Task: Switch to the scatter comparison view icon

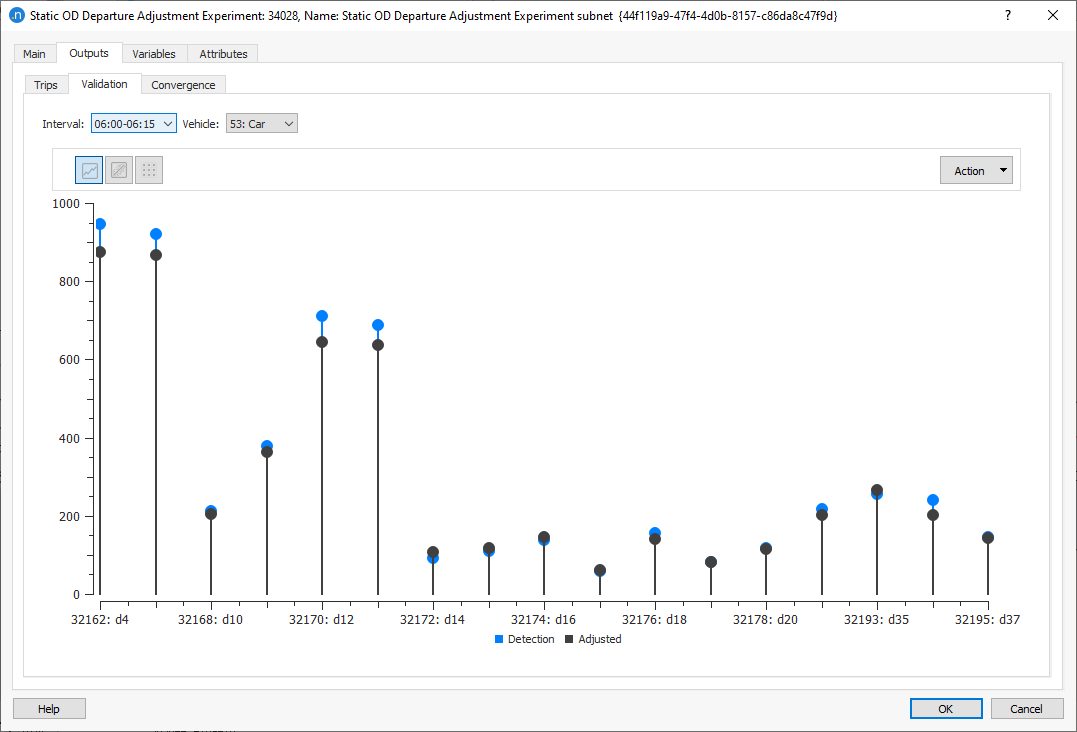Action: [118, 169]
